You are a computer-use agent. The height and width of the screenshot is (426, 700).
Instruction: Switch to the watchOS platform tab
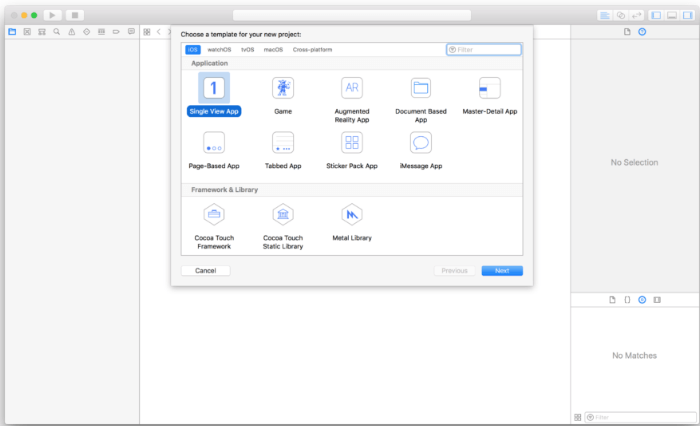tap(219, 49)
